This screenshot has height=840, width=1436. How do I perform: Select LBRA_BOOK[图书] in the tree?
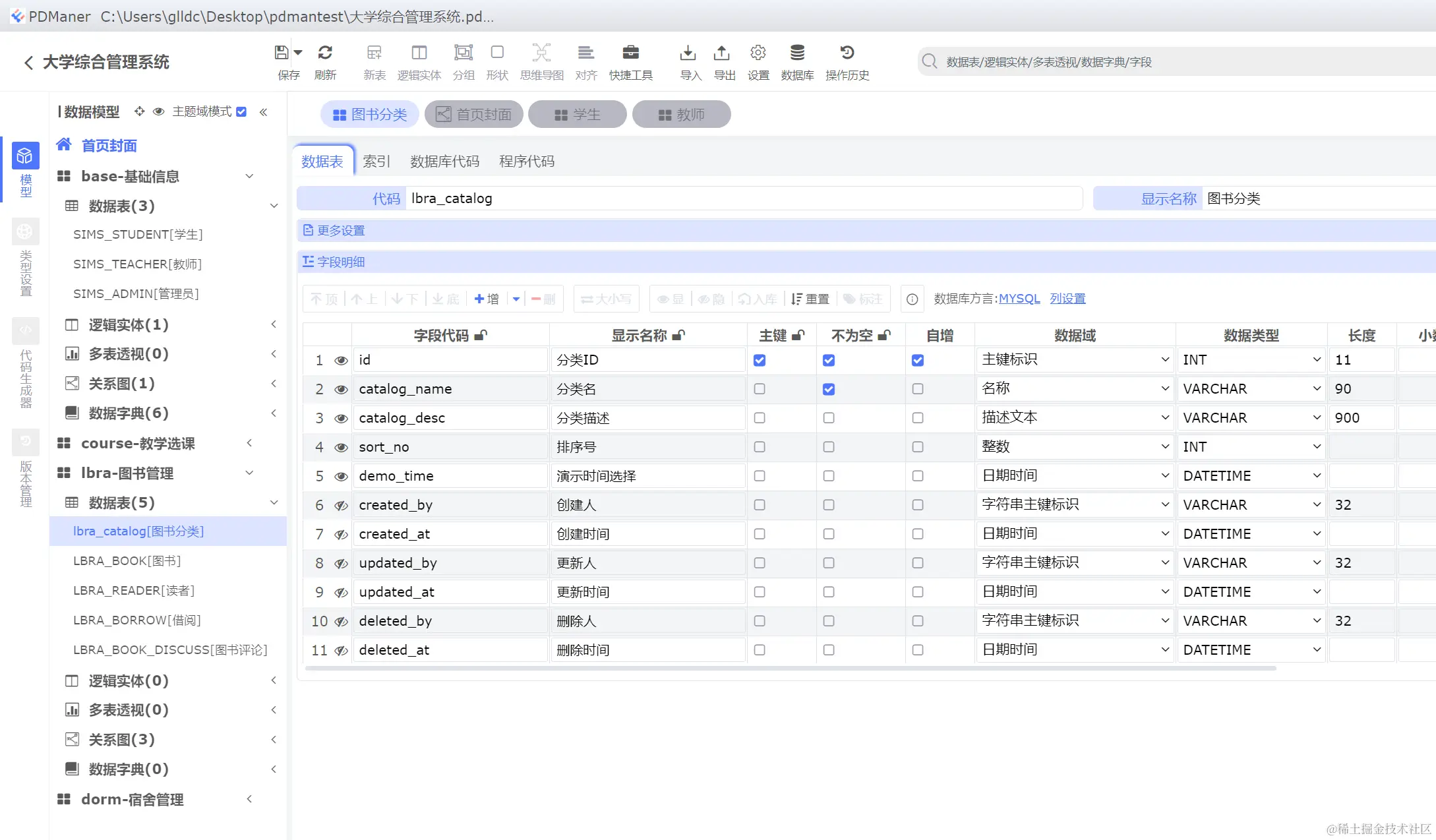[x=127, y=561]
